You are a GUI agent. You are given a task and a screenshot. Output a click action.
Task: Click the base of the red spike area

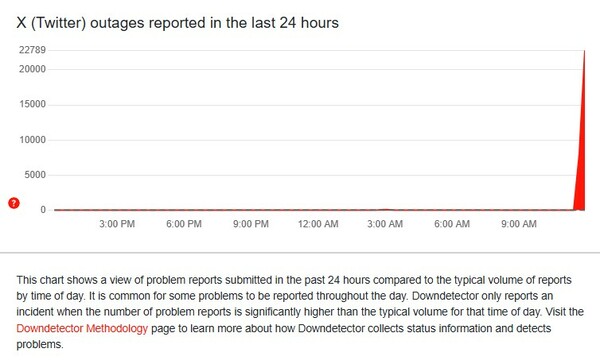click(x=579, y=207)
